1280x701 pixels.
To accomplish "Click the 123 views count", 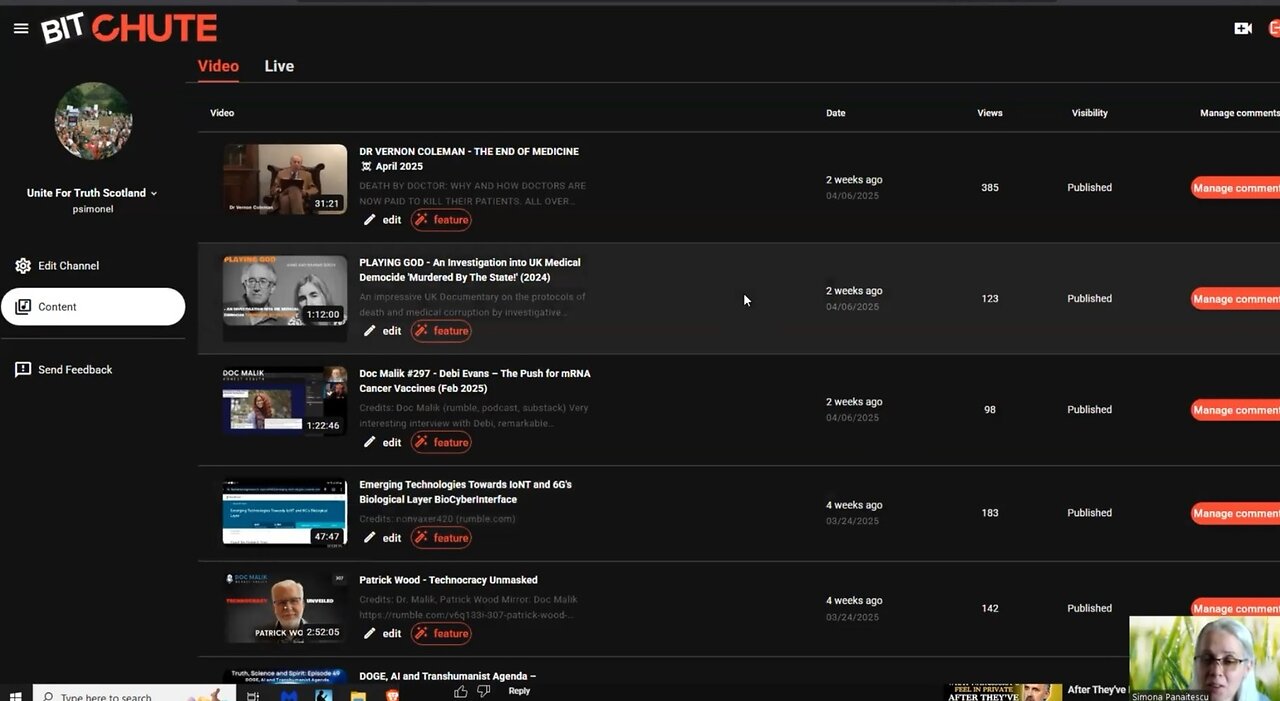I will [x=990, y=299].
